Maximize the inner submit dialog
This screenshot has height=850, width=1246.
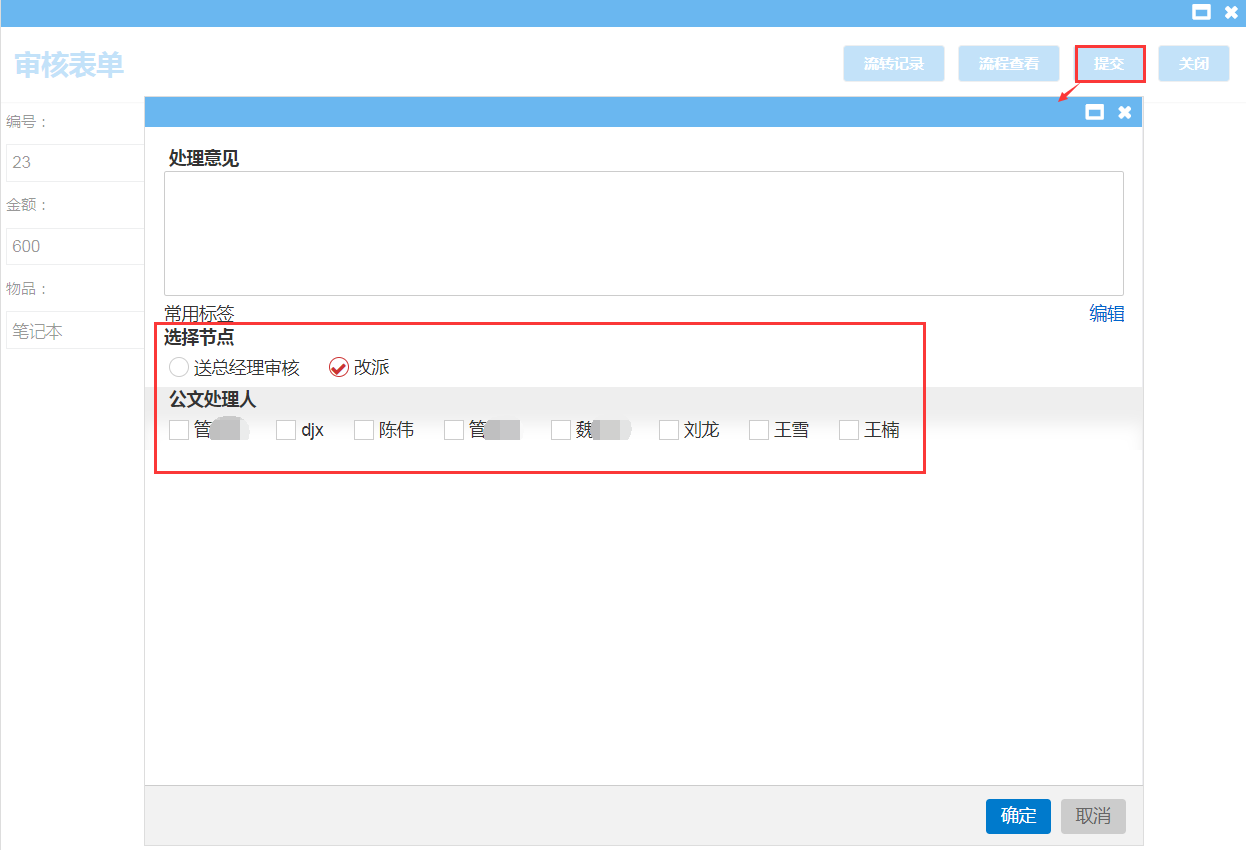[1095, 112]
